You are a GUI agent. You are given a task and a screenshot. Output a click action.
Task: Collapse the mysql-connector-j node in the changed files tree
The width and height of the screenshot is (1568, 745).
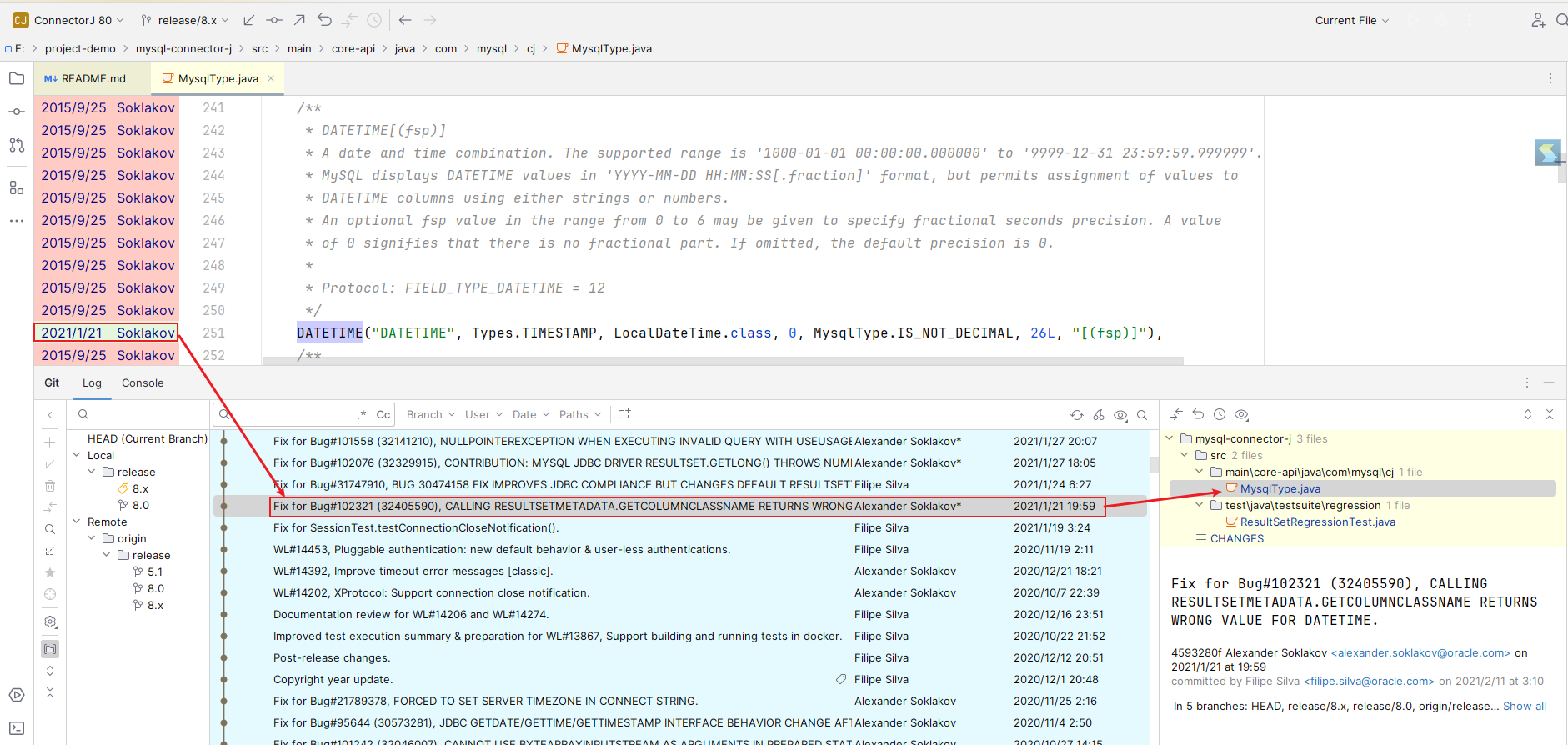coord(1170,438)
